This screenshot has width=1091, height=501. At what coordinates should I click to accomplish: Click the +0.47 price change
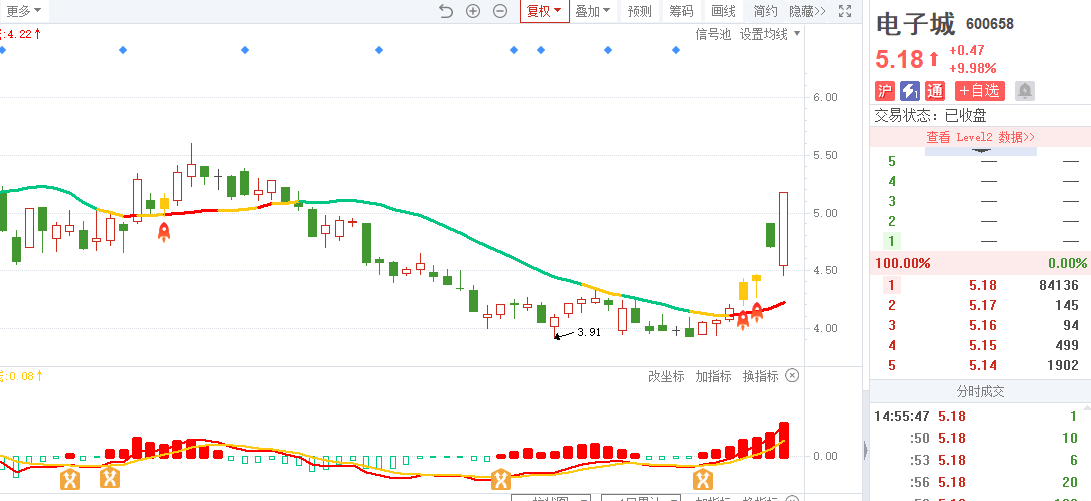click(x=966, y=50)
